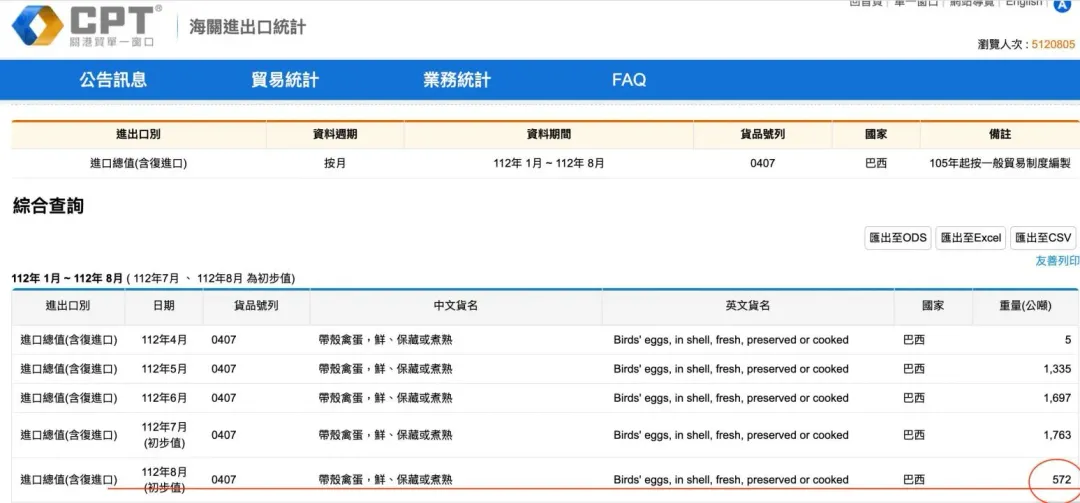Click the CPT 關港貿單一窗口 logo

(87, 25)
